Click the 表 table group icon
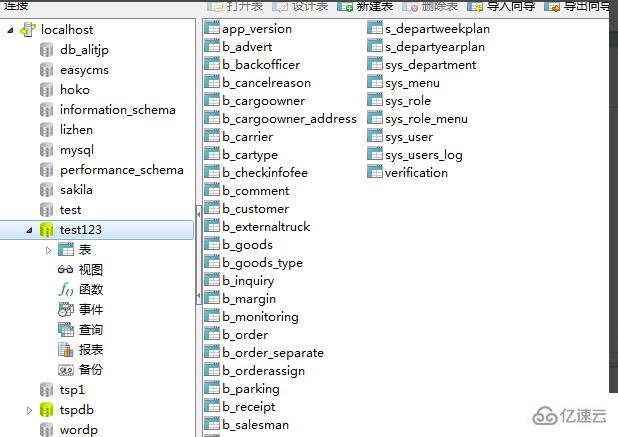This screenshot has height=437, width=618. point(66,250)
